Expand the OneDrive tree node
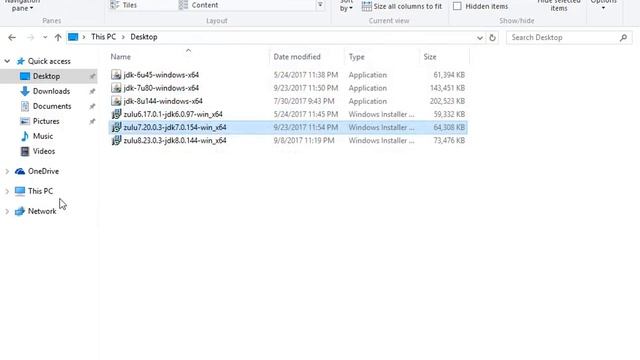The width and height of the screenshot is (640, 360). coord(7,171)
